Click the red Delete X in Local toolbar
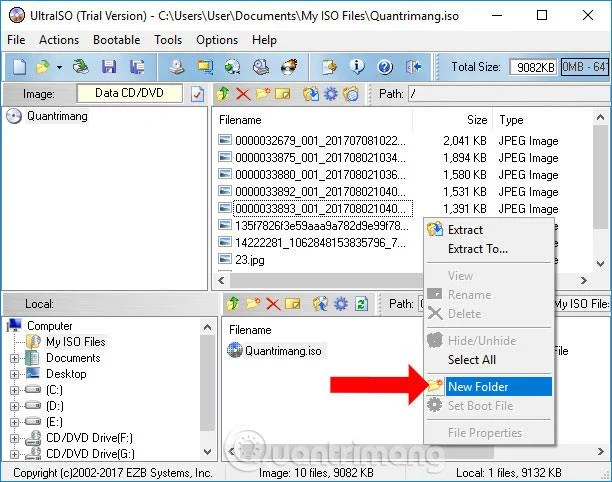Screen dimensions: 612x482 click(273, 304)
